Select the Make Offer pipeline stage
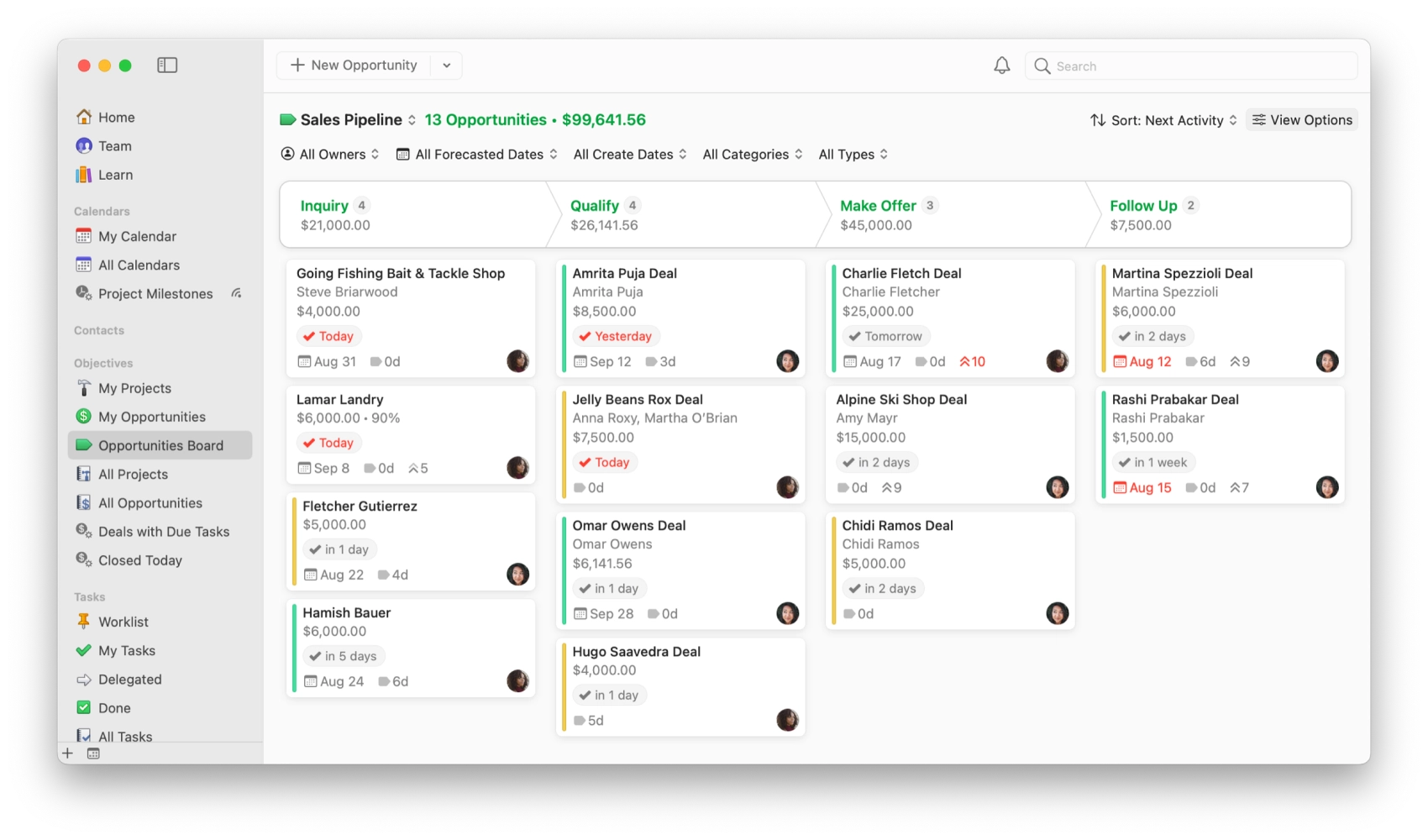Image resolution: width=1428 pixels, height=840 pixels. coord(954,215)
